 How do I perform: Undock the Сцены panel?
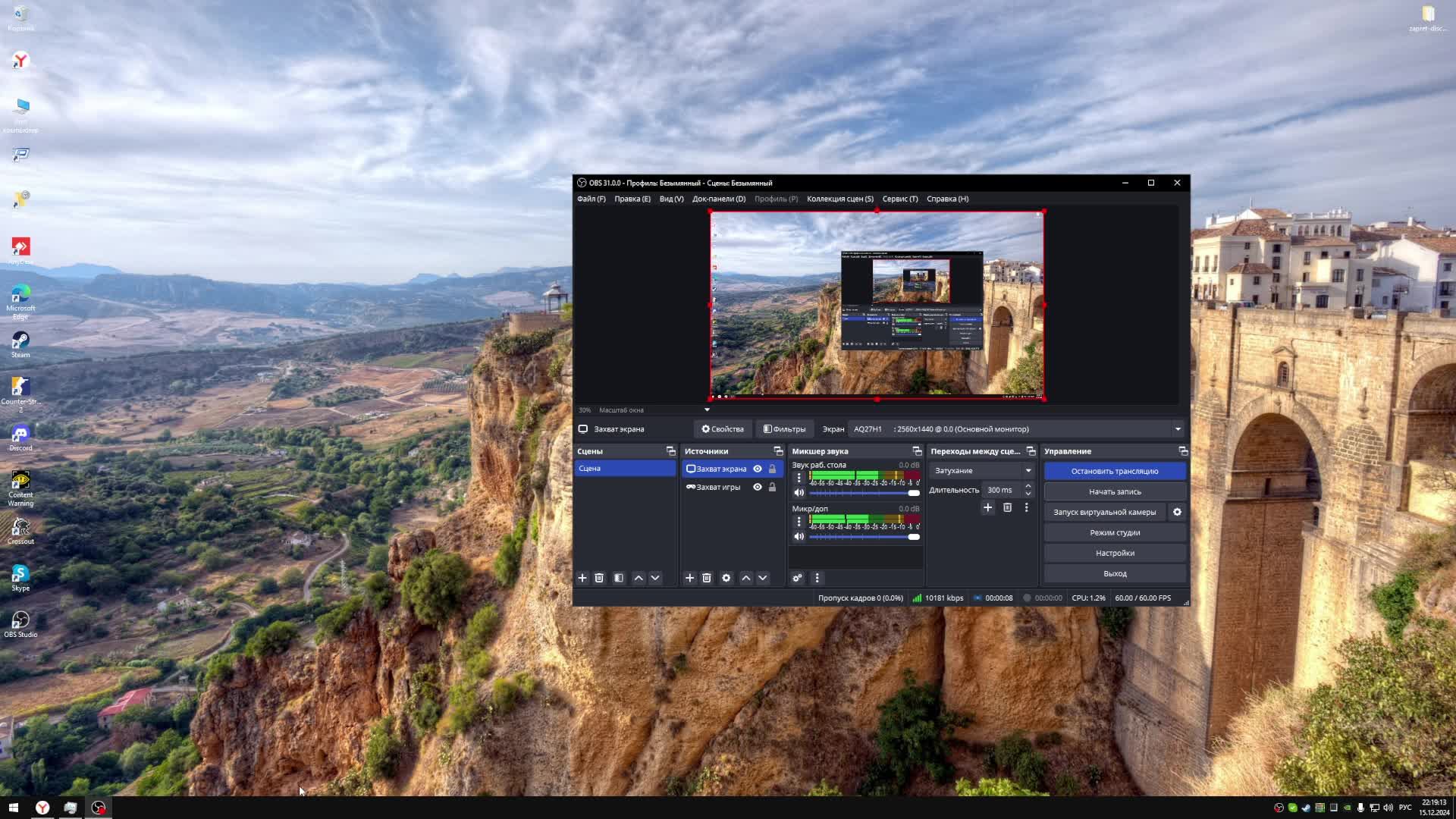(x=670, y=451)
